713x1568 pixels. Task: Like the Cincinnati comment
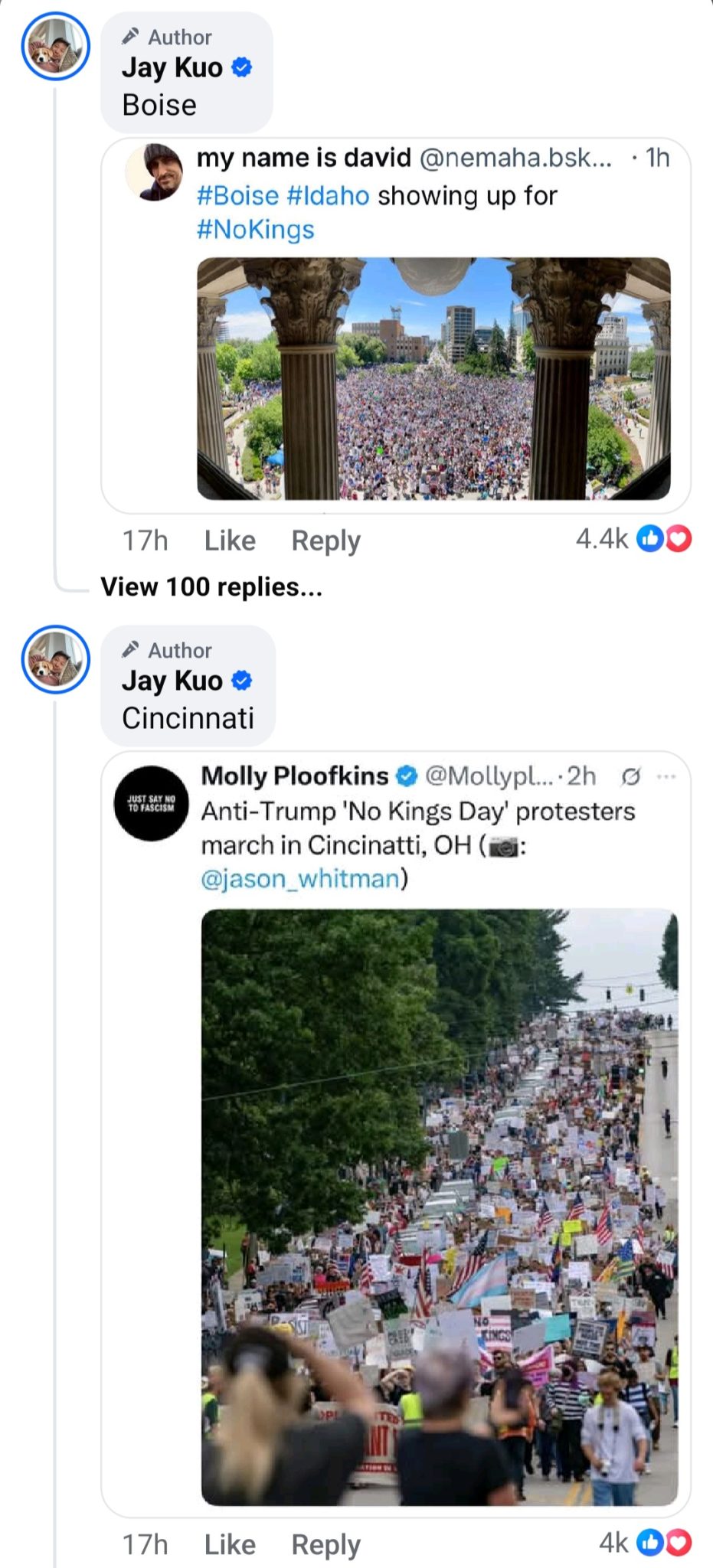coord(230,1544)
